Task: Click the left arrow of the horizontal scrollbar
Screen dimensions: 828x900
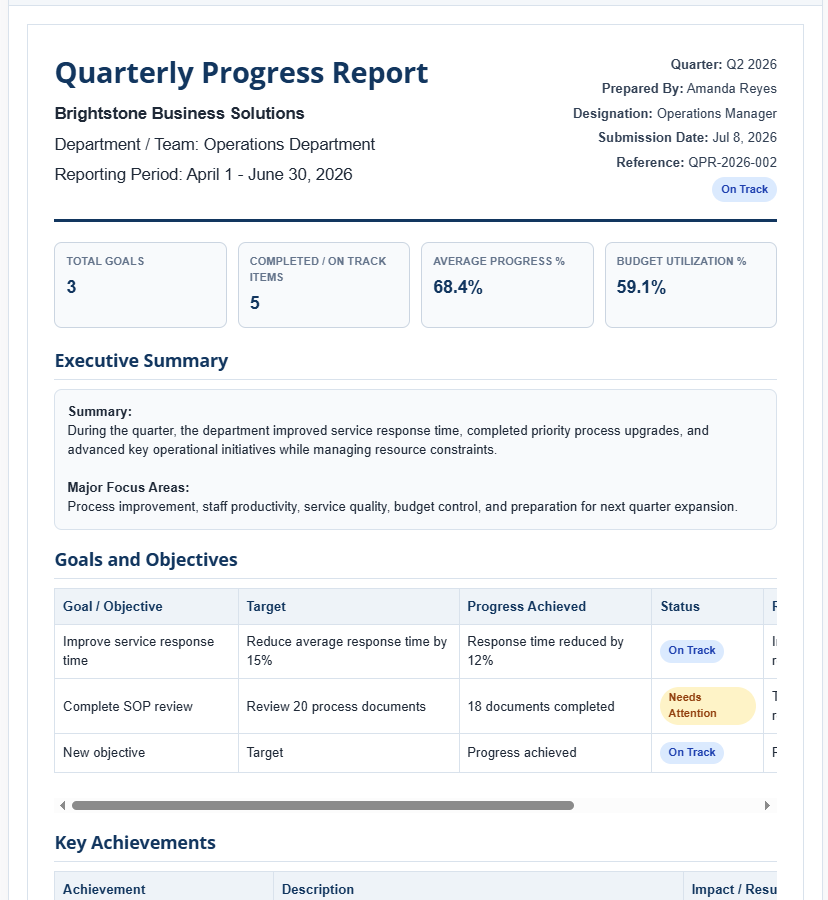Action: (62, 805)
